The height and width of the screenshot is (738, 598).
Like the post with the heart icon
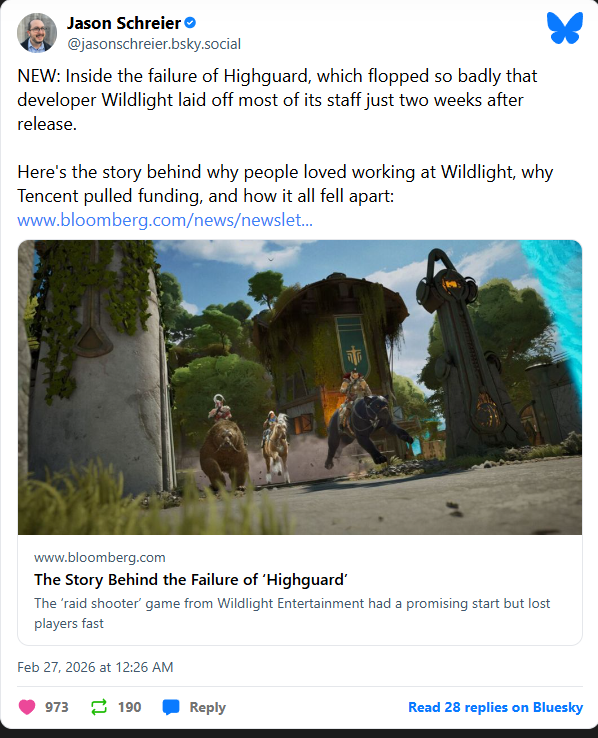click(27, 707)
